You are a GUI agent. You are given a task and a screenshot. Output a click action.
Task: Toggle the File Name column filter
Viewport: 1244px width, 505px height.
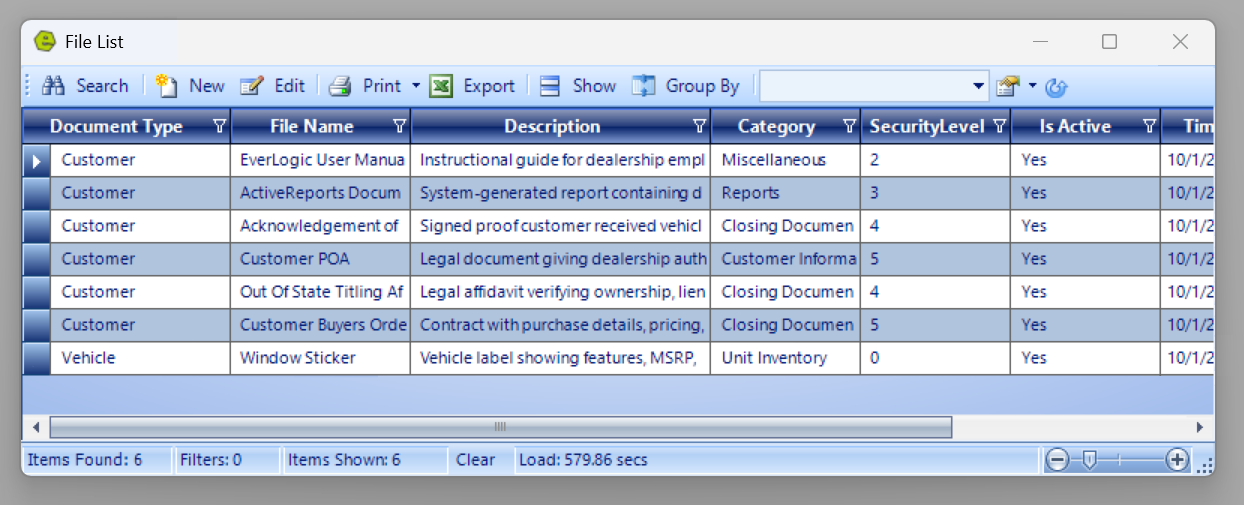click(400, 126)
